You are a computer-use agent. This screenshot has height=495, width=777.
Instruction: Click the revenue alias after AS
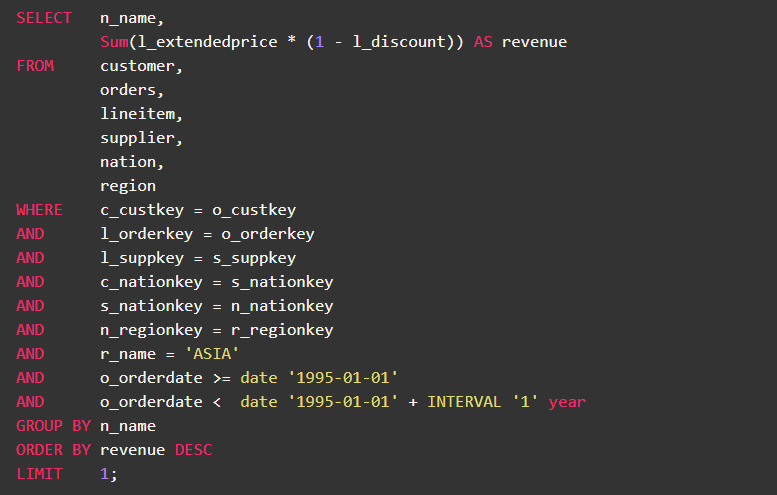pyautogui.click(x=534, y=43)
